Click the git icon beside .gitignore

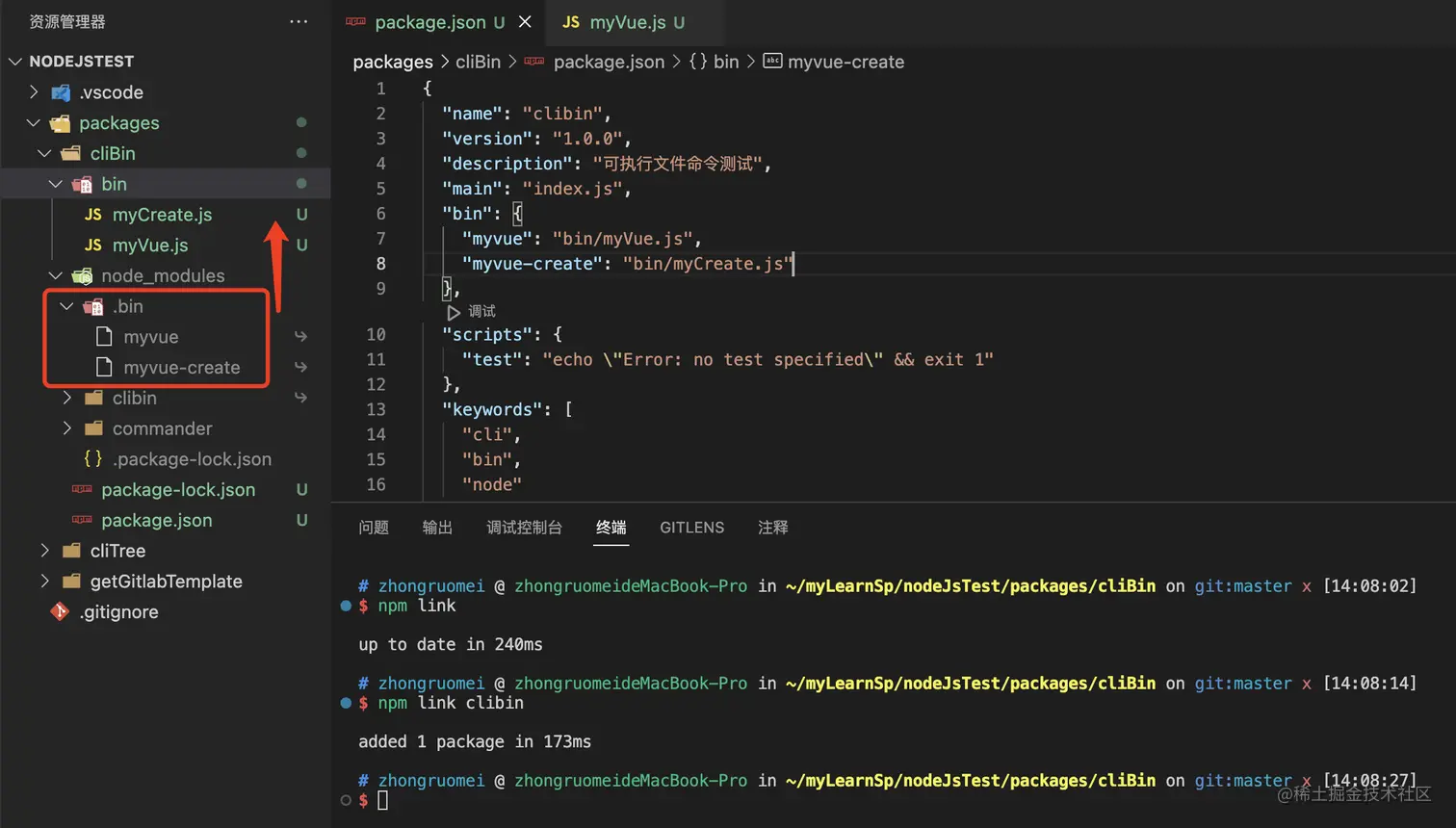click(60, 611)
